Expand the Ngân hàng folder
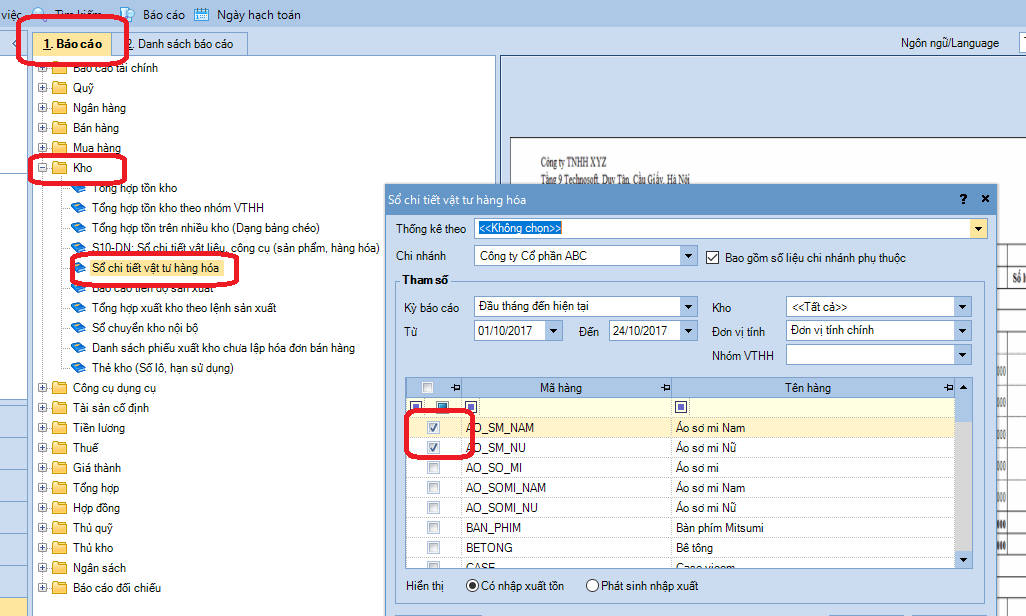1026x616 pixels. click(43, 107)
